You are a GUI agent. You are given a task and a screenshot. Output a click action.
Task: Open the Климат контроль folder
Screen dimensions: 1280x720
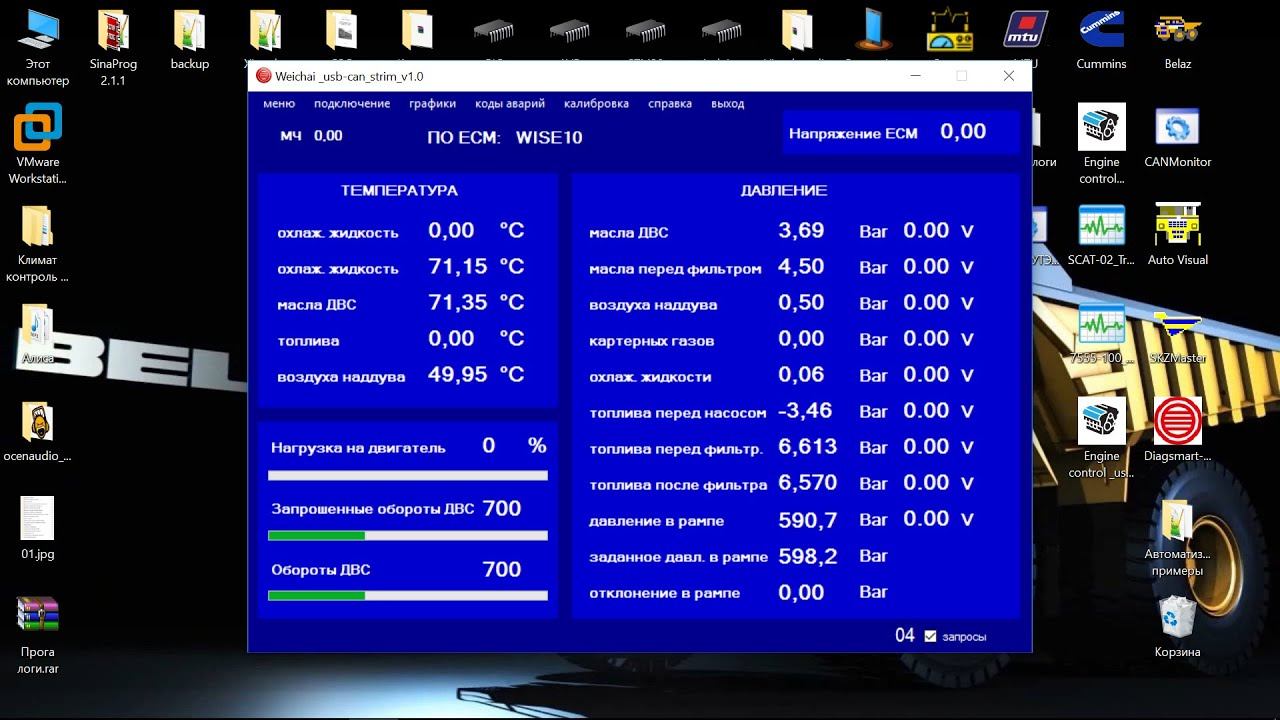37,243
